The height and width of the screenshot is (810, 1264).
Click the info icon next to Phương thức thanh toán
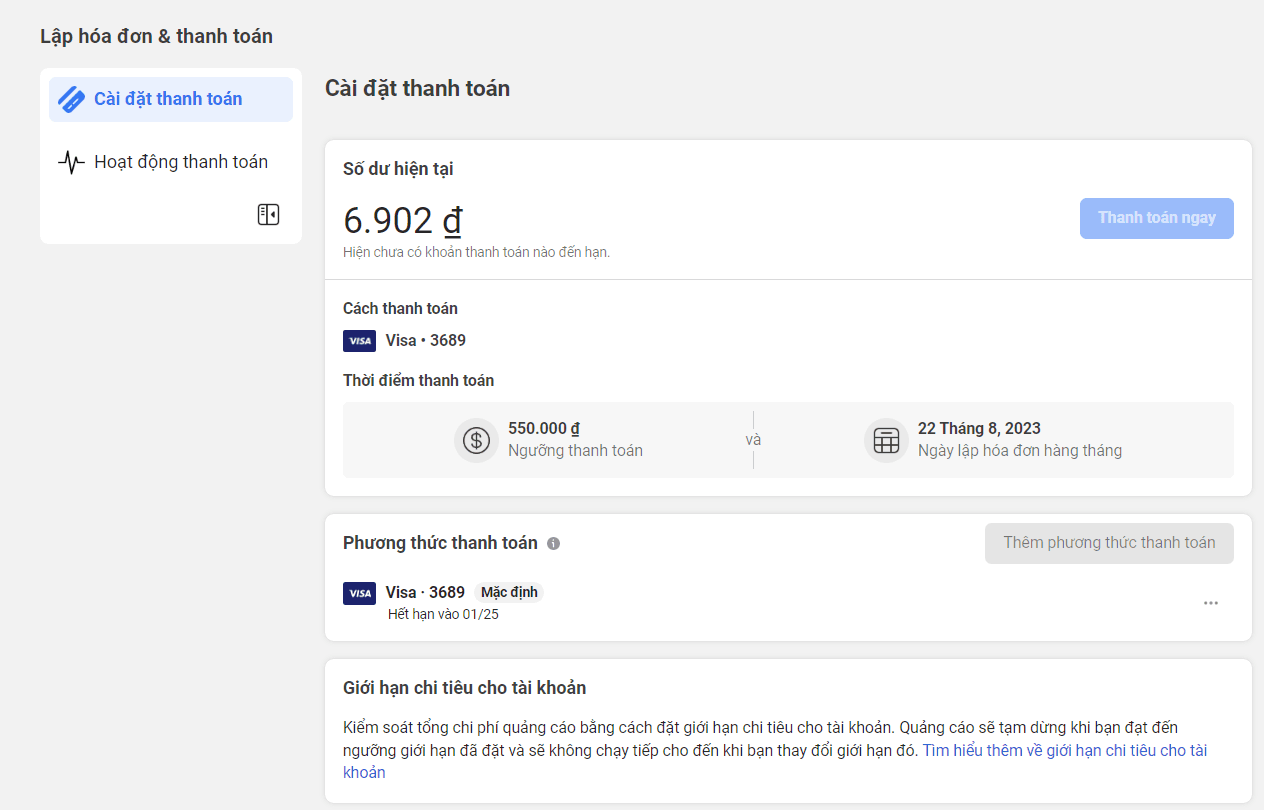pyautogui.click(x=554, y=543)
